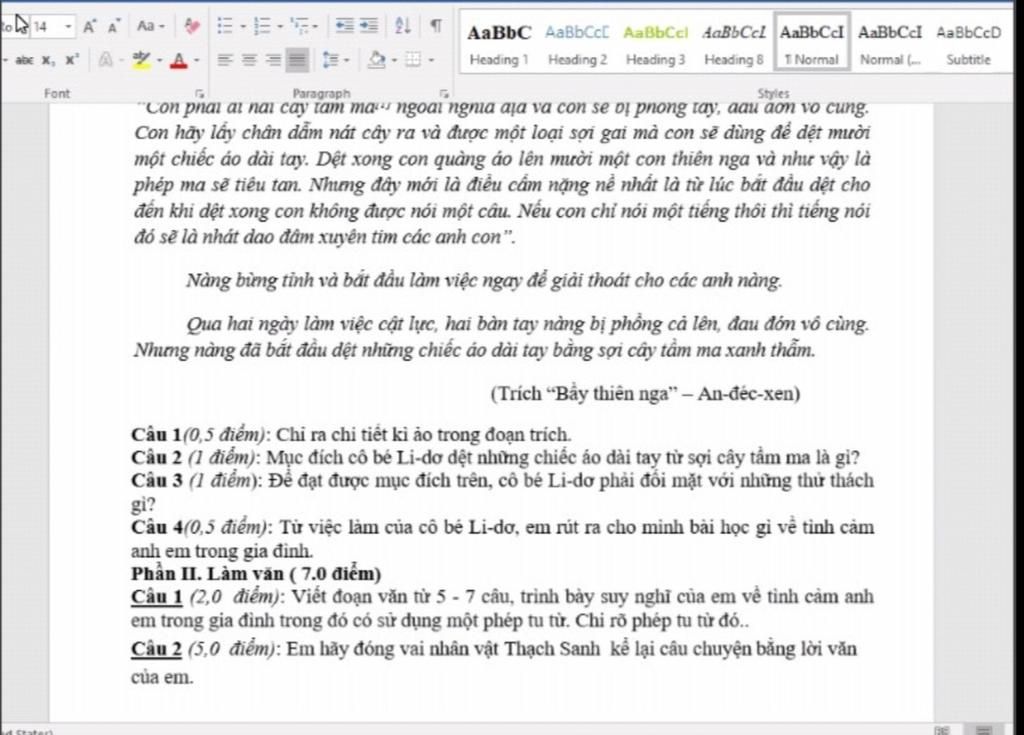Image resolution: width=1024 pixels, height=735 pixels.
Task: Click the citation '(Trích “Bẩy thiên nga” – An-đéc-xen)'
Action: click(x=645, y=393)
